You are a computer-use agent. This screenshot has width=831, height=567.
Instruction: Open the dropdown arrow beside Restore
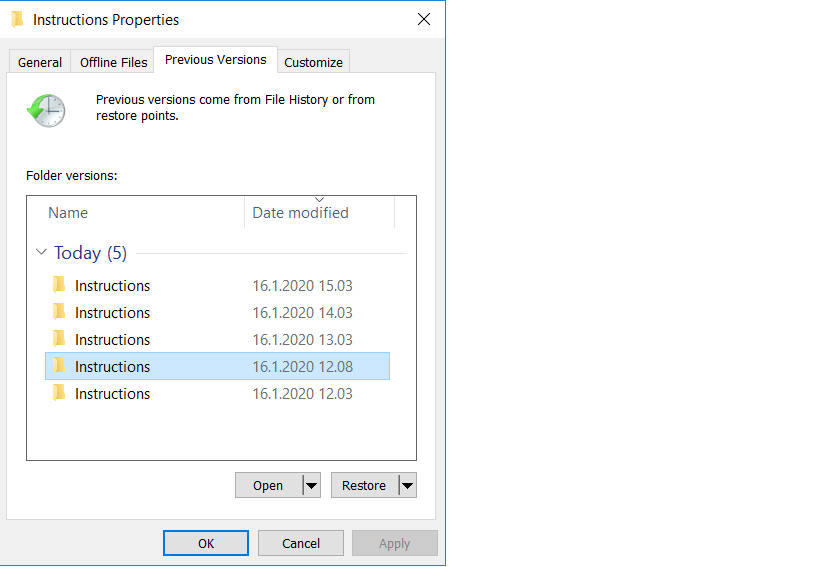(406, 486)
